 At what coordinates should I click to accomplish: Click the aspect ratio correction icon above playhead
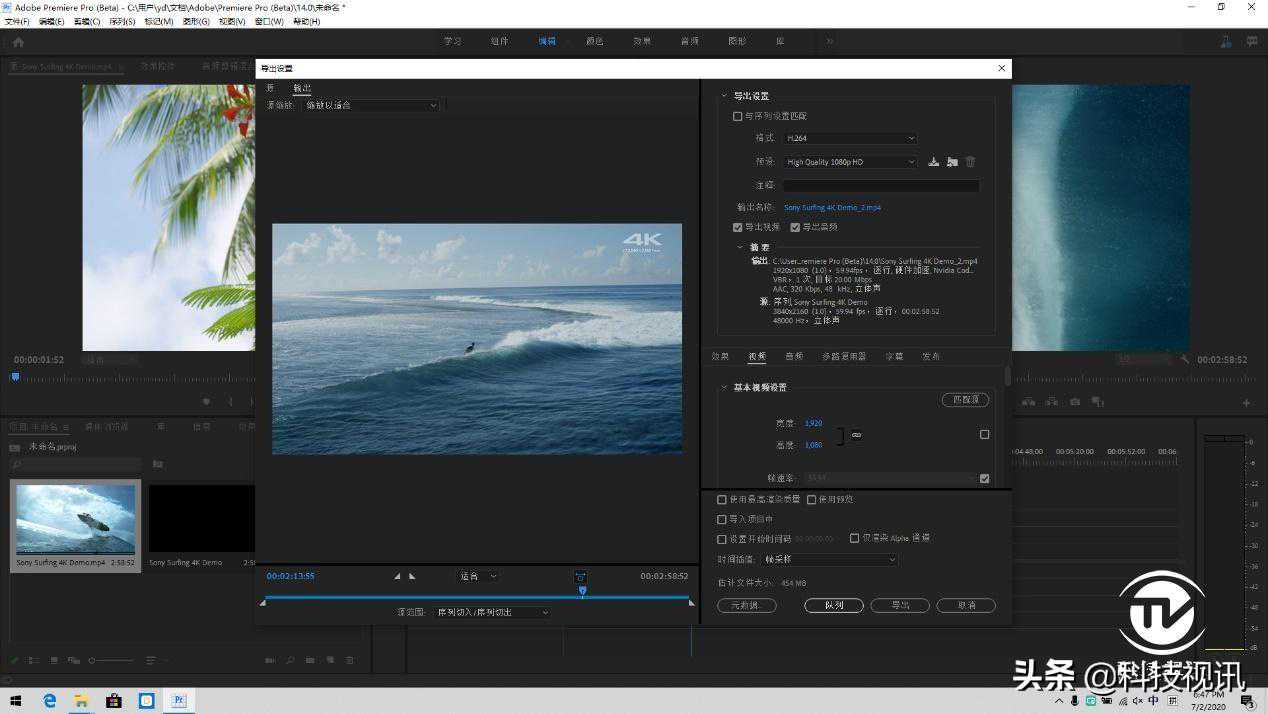tap(580, 576)
